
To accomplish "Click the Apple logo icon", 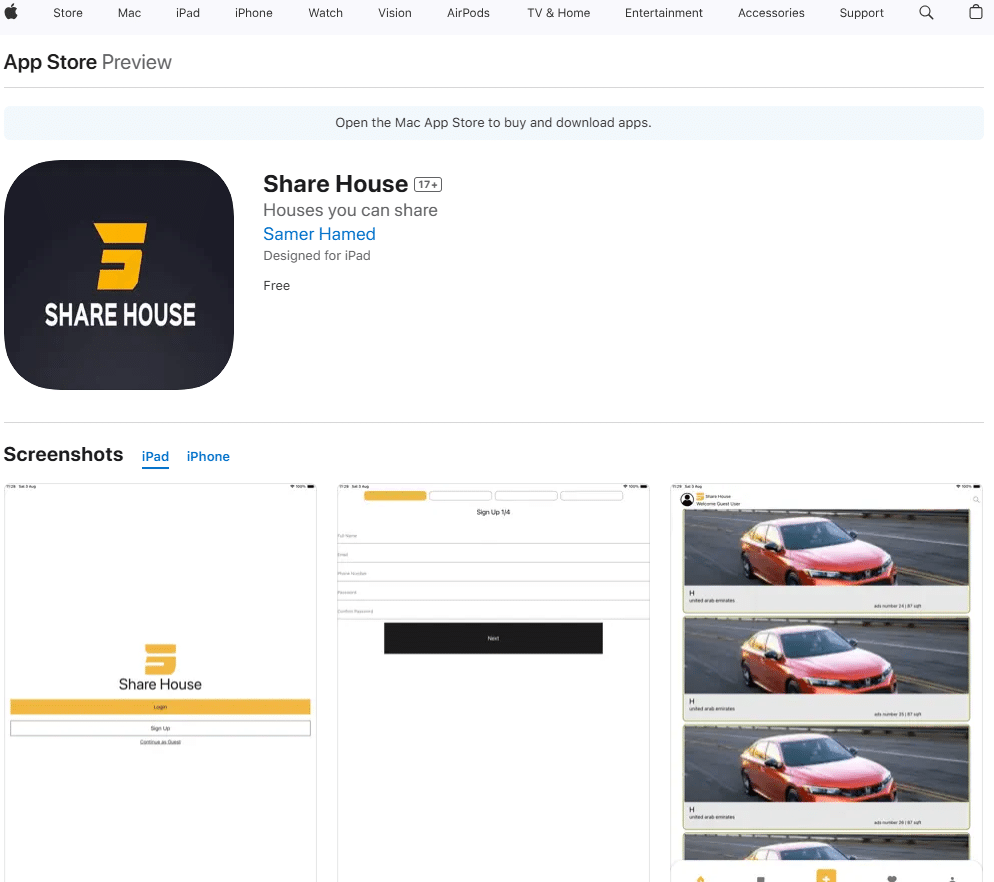I will click(11, 12).
